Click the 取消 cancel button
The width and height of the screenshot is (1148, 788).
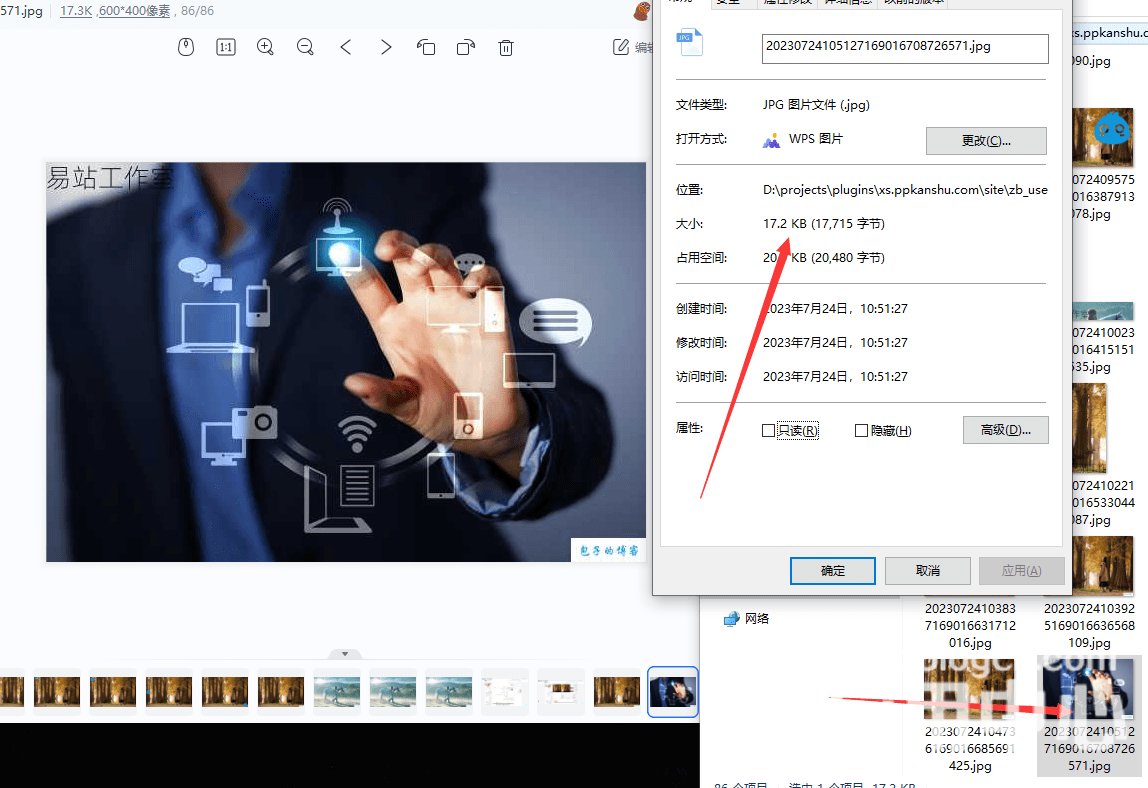click(x=928, y=570)
